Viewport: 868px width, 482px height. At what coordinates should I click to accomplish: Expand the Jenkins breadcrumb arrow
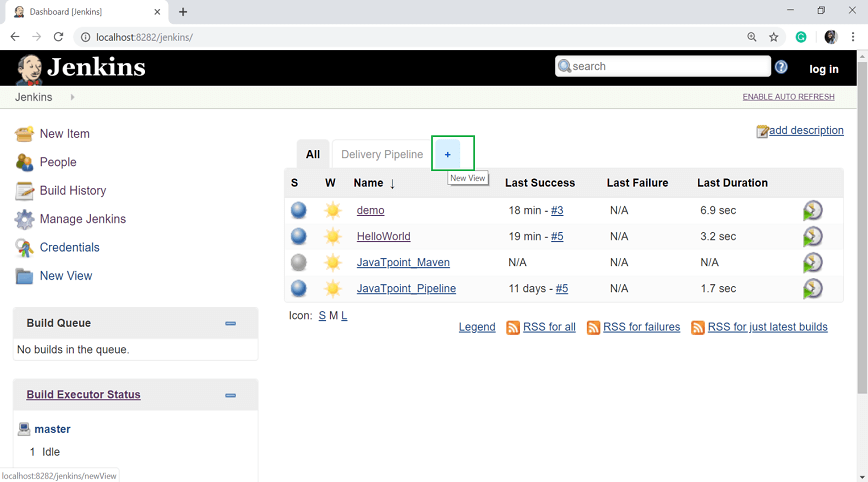[72, 97]
